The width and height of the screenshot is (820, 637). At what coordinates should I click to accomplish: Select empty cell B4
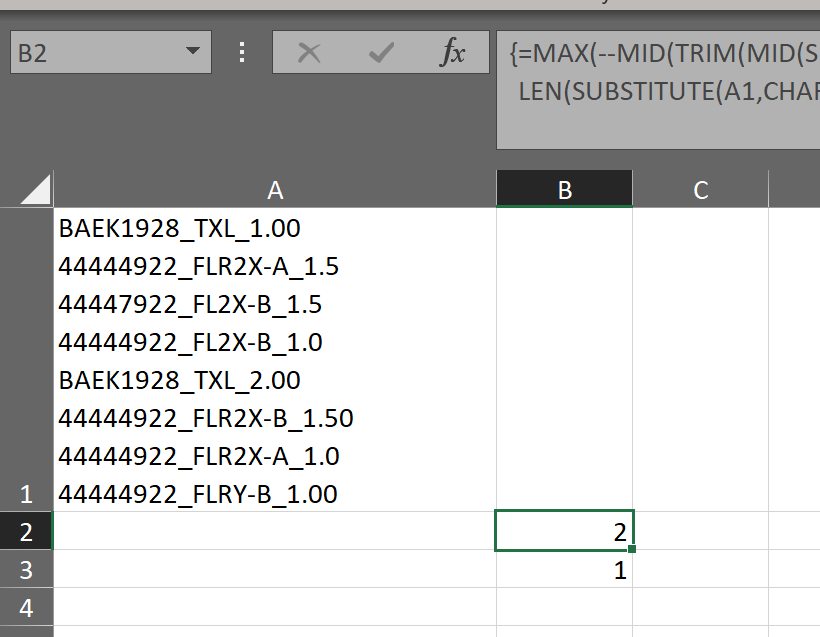point(564,607)
